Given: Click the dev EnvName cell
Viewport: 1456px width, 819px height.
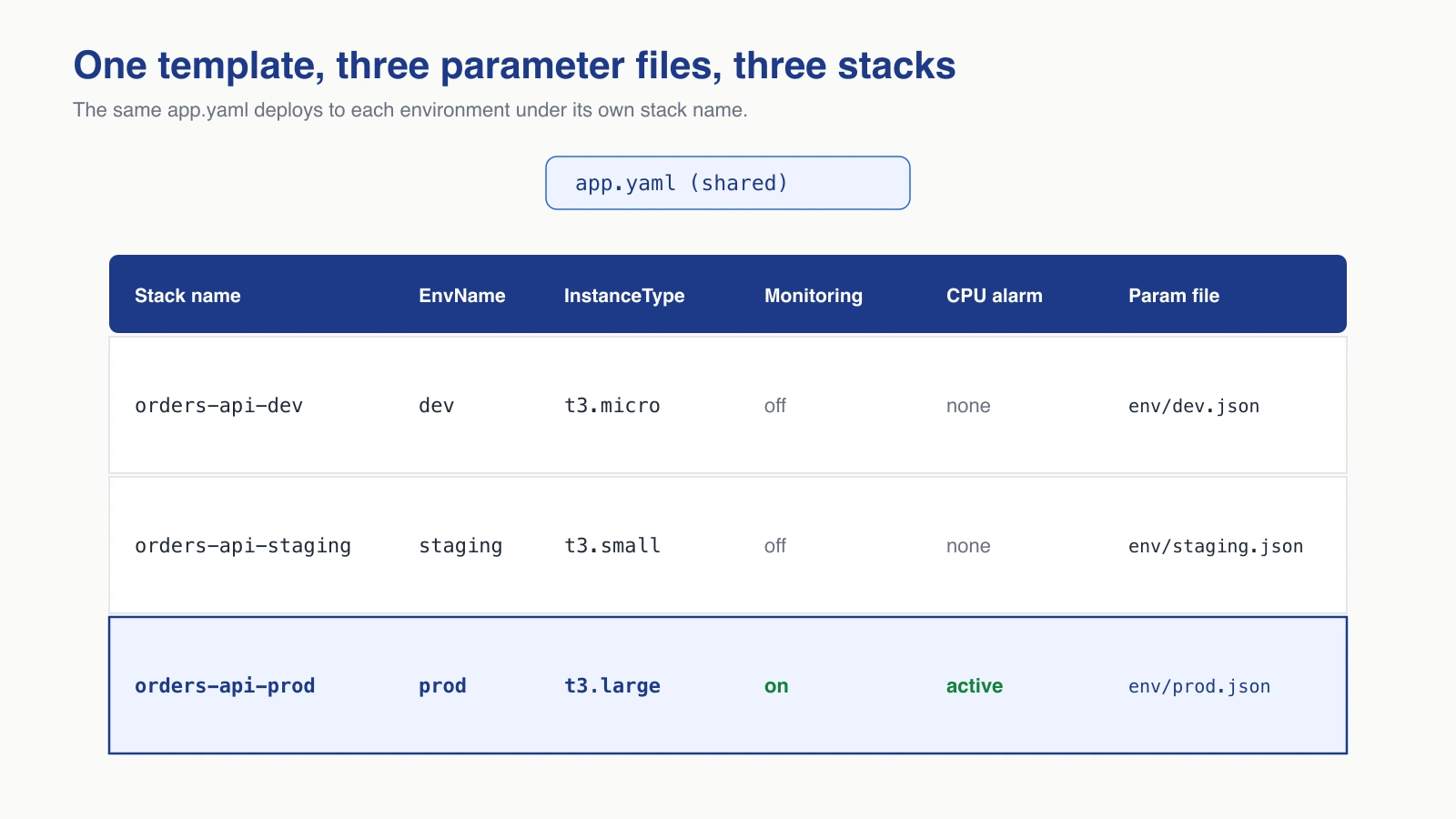Looking at the screenshot, I should (x=437, y=406).
